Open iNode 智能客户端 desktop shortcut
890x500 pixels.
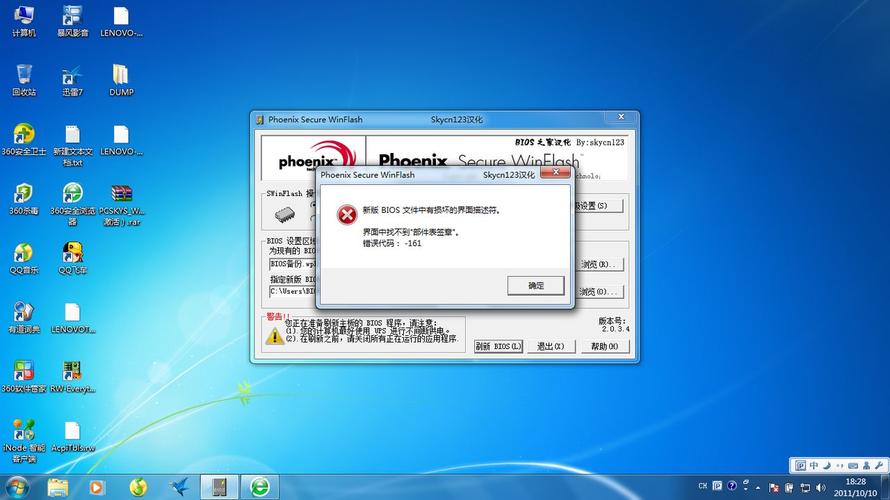[x=24, y=442]
